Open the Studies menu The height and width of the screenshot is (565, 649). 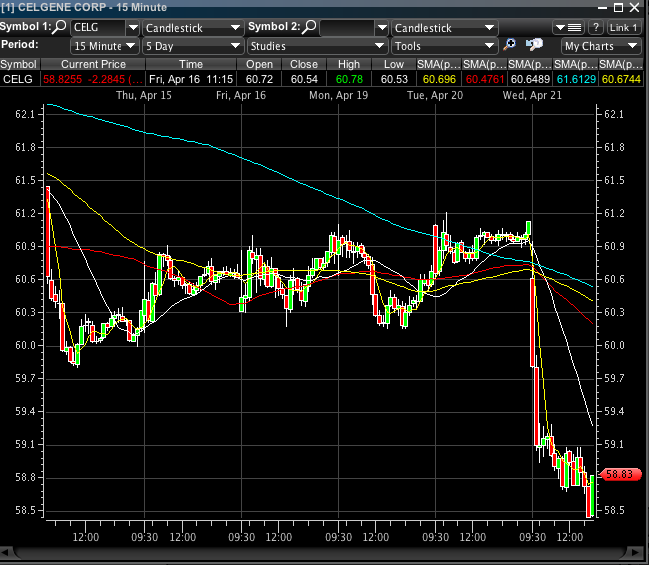pos(316,46)
